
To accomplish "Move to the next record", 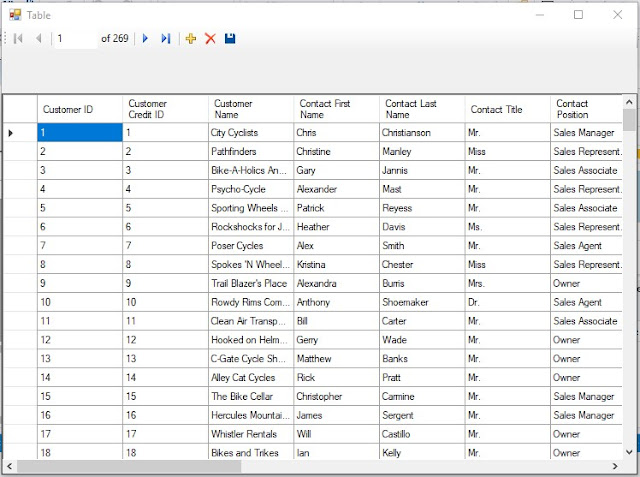I will pos(145,39).
